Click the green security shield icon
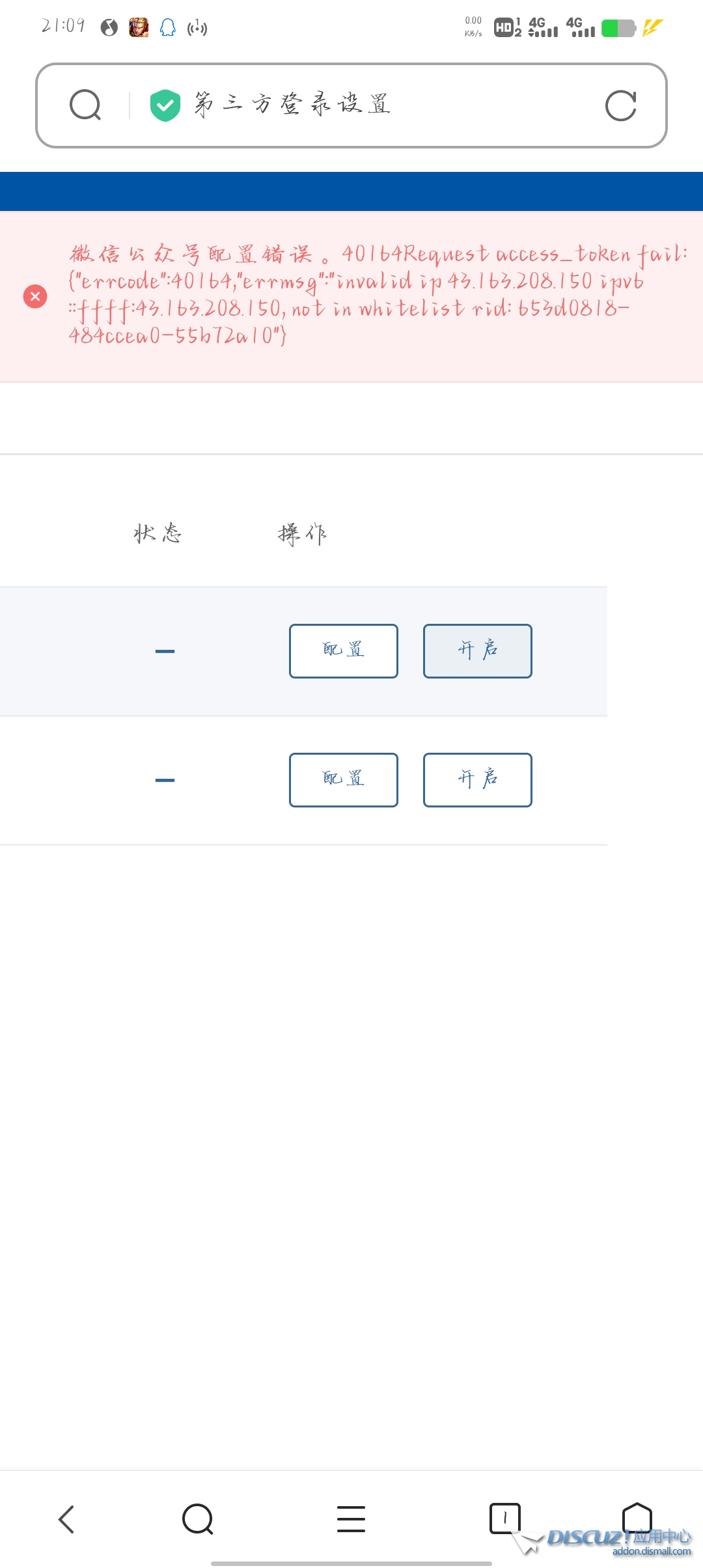Screen dimensions: 703x1568 tap(165, 105)
